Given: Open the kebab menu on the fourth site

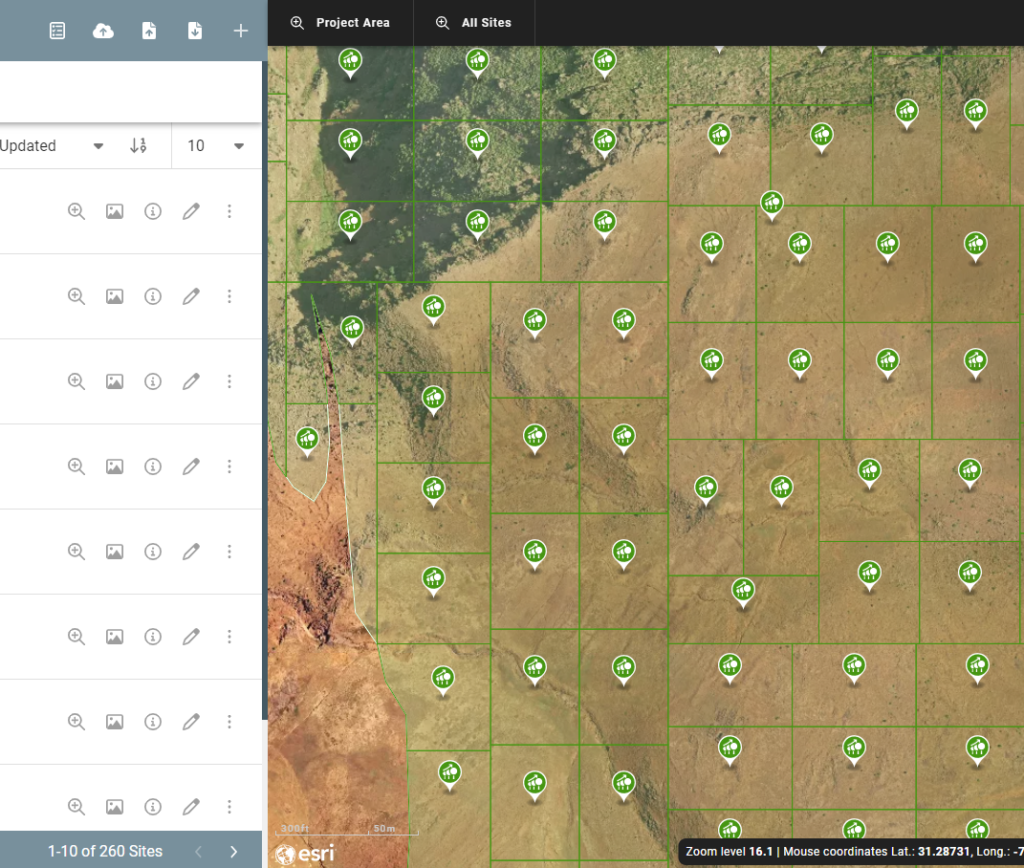Looking at the screenshot, I should pyautogui.click(x=229, y=466).
